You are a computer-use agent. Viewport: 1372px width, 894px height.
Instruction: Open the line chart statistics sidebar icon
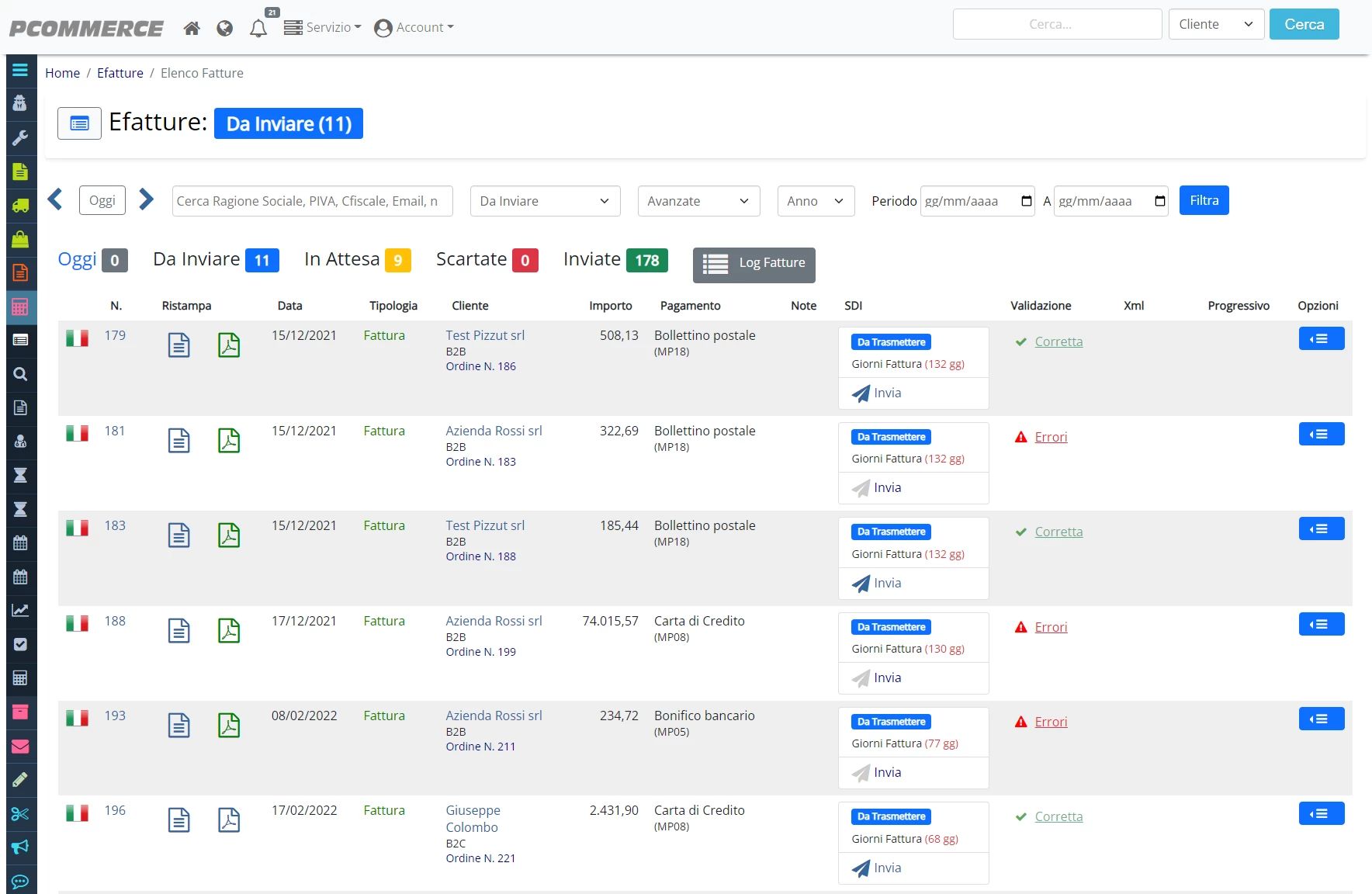point(20,610)
